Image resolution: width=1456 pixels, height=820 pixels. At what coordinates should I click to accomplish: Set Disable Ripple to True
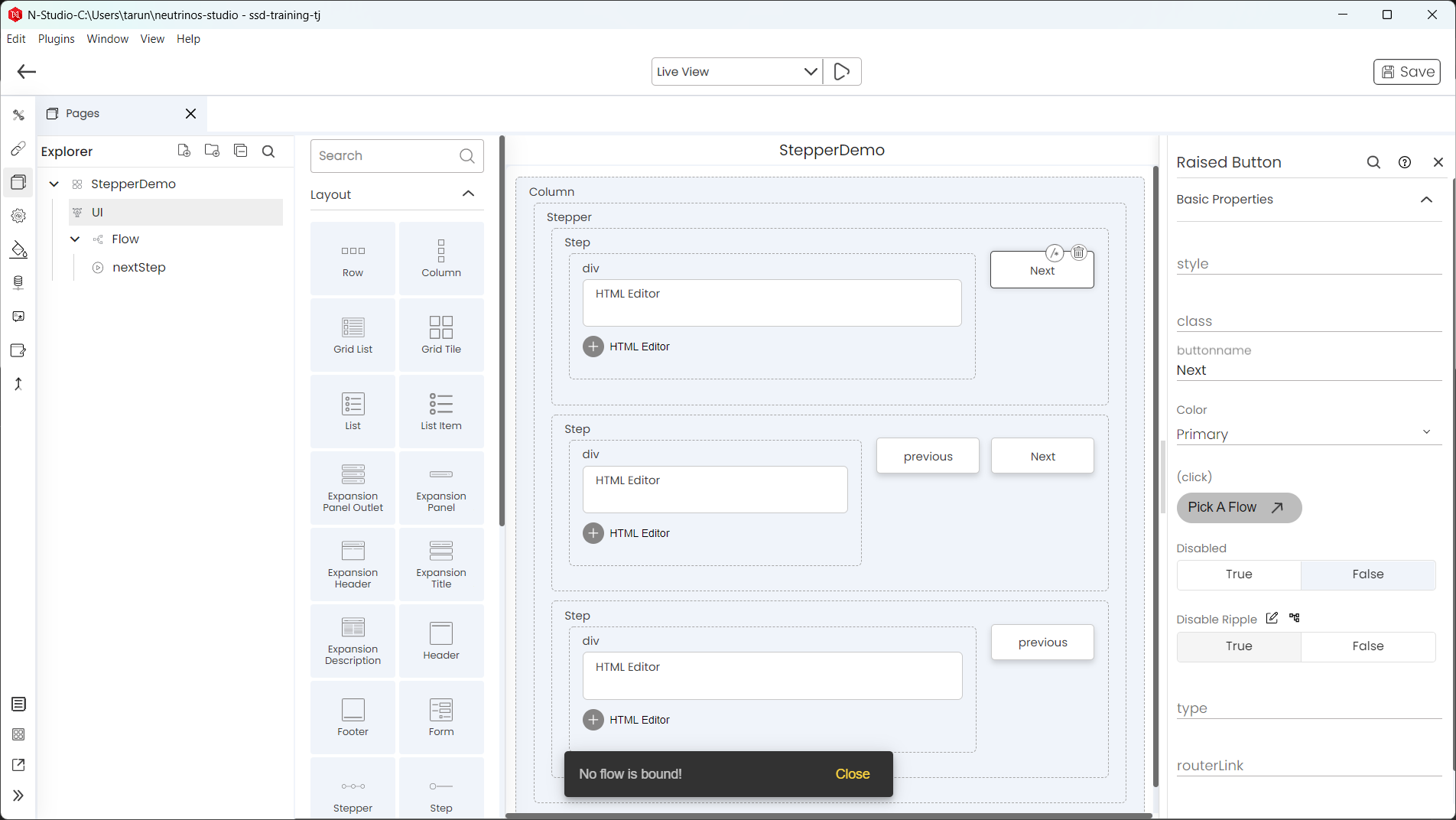point(1239,646)
